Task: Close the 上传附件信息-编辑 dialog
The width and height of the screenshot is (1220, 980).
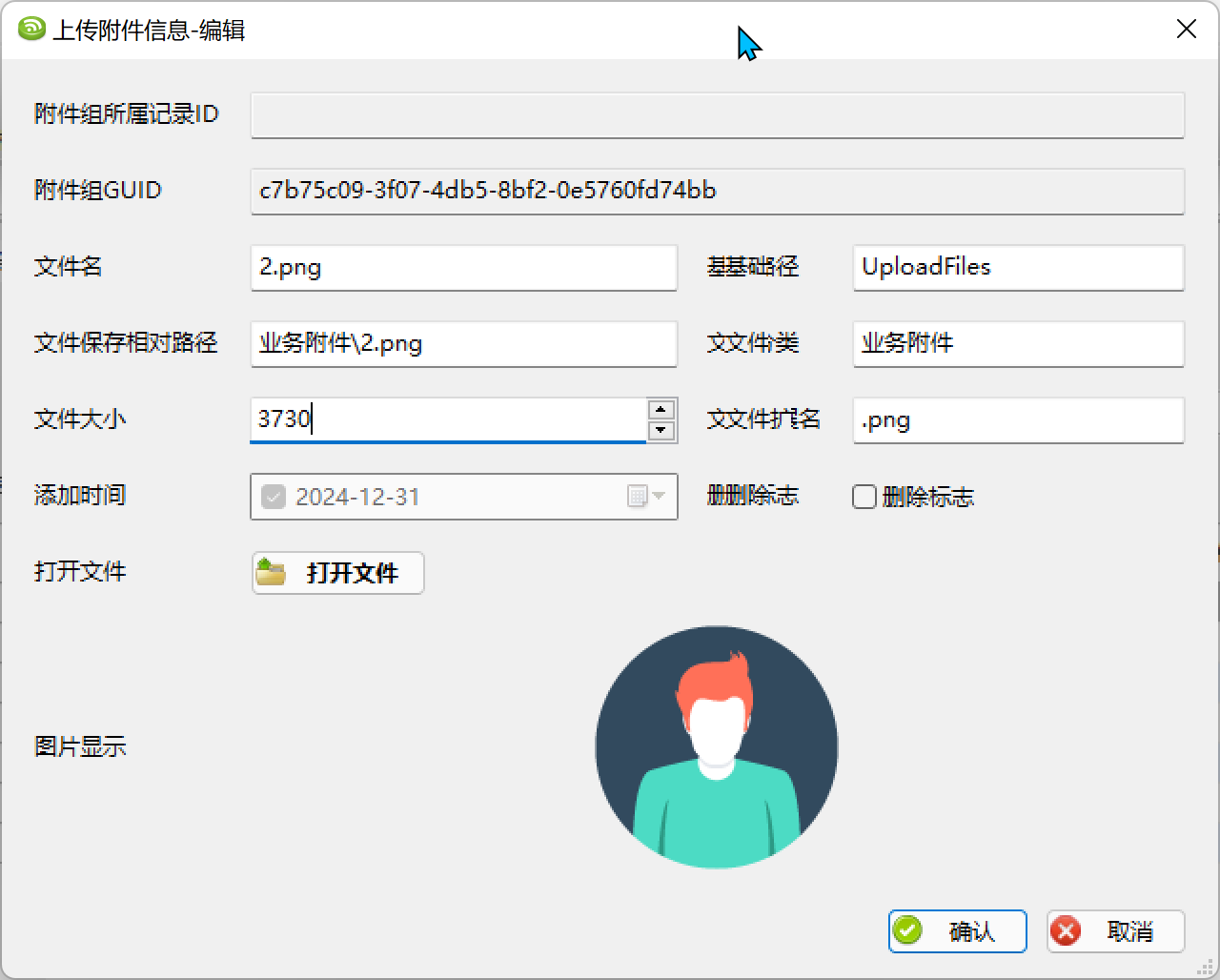Action: point(1187,30)
